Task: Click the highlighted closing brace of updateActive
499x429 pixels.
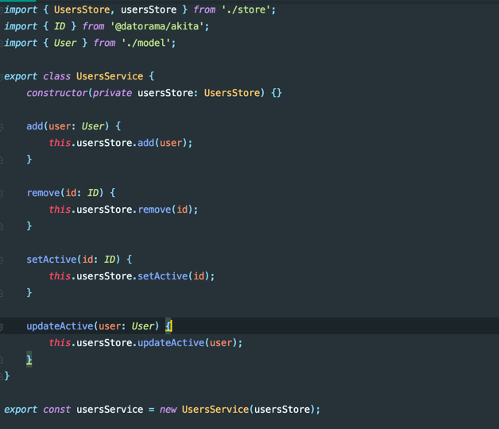Action: point(29,359)
